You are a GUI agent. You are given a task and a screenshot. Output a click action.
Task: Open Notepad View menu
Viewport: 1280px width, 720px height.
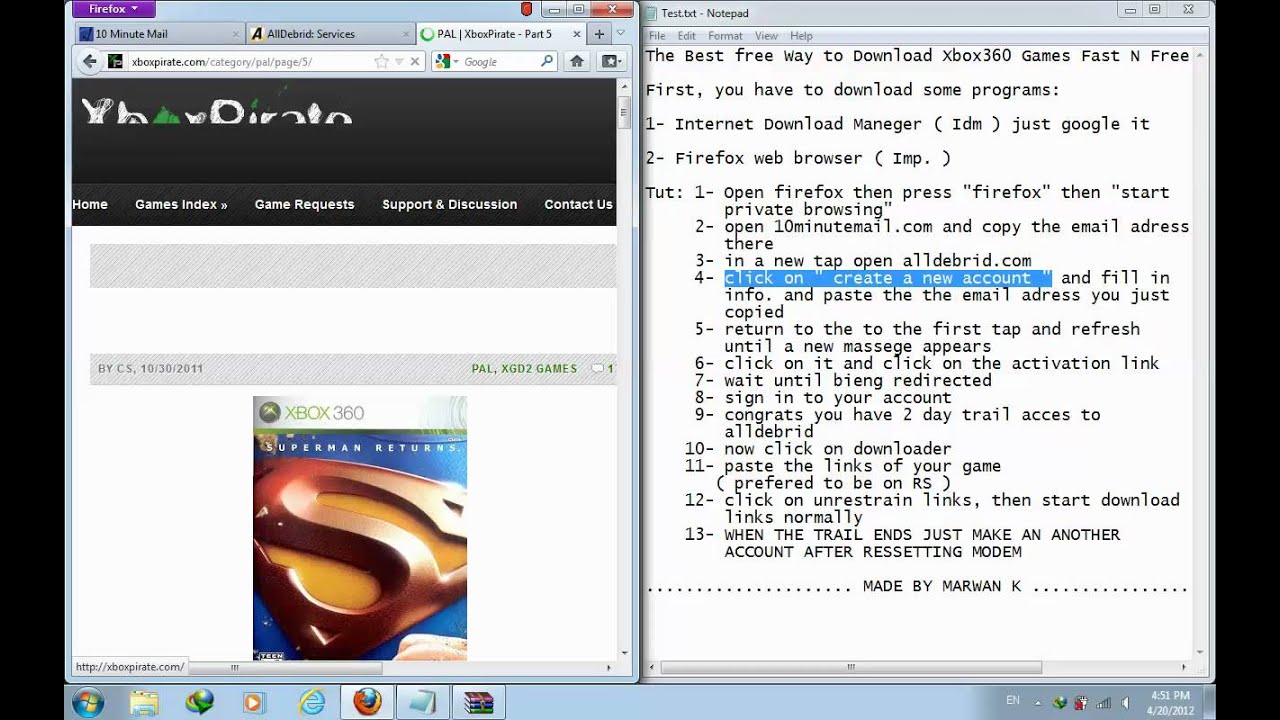pyautogui.click(x=767, y=36)
